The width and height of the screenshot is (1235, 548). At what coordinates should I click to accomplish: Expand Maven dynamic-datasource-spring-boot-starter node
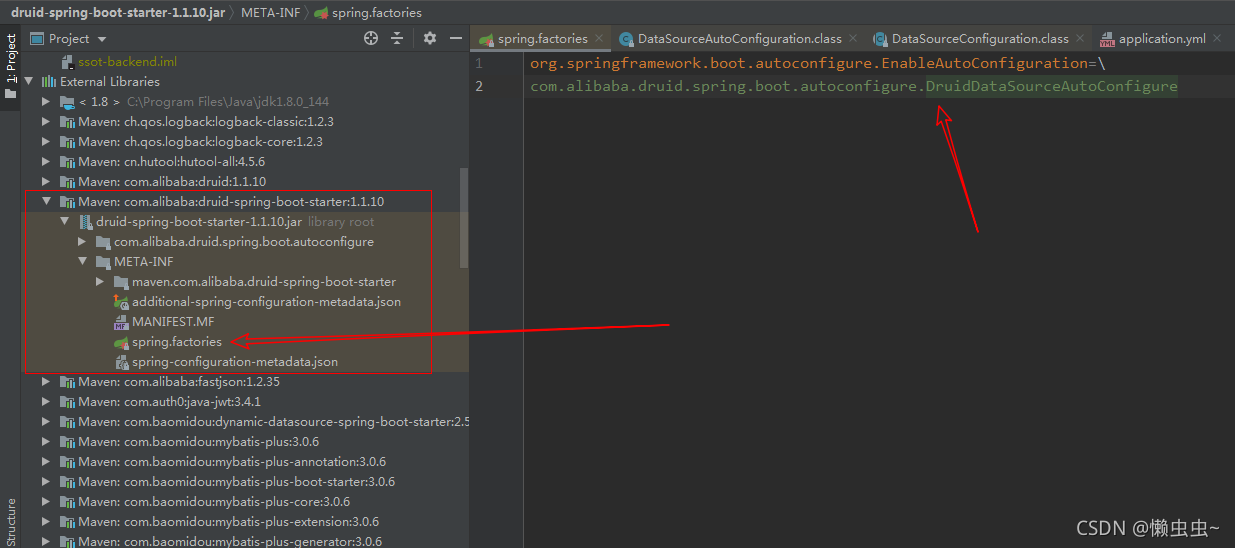pos(47,422)
